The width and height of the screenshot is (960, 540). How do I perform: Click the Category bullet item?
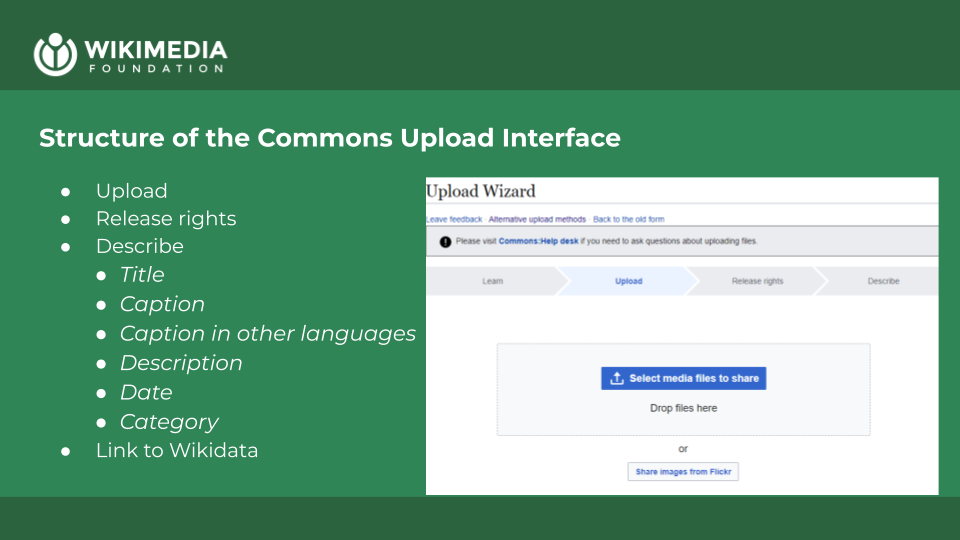coord(169,422)
